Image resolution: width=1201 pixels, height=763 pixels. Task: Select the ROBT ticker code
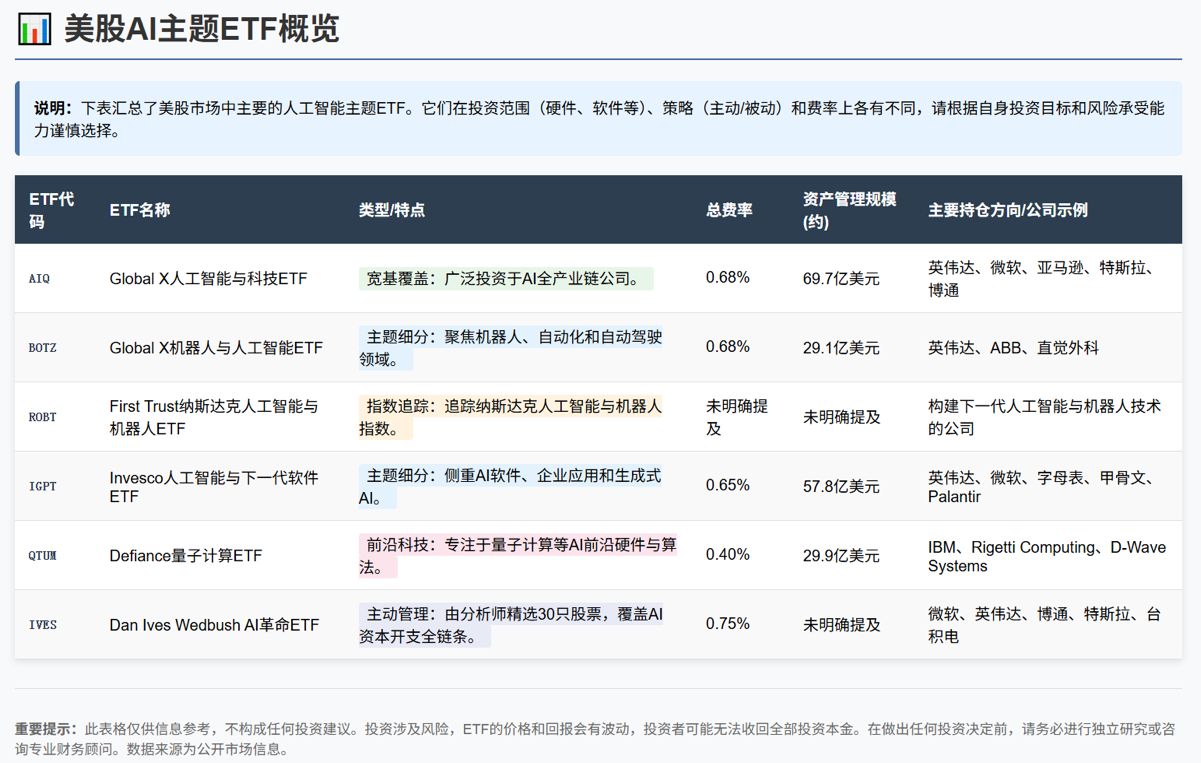pos(43,417)
